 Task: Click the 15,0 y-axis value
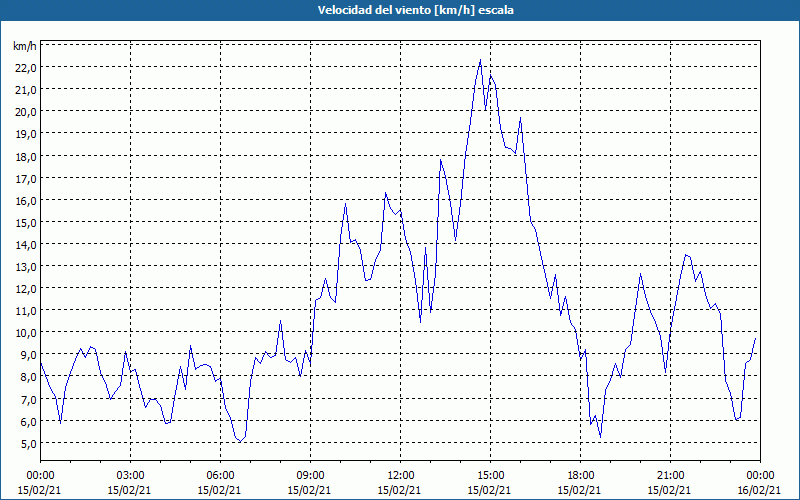(27, 223)
